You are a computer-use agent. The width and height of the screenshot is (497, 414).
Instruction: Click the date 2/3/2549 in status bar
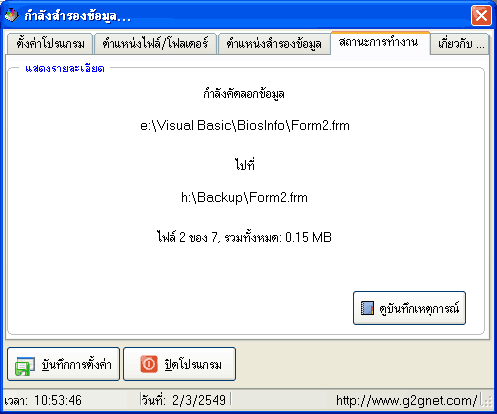pos(199,400)
